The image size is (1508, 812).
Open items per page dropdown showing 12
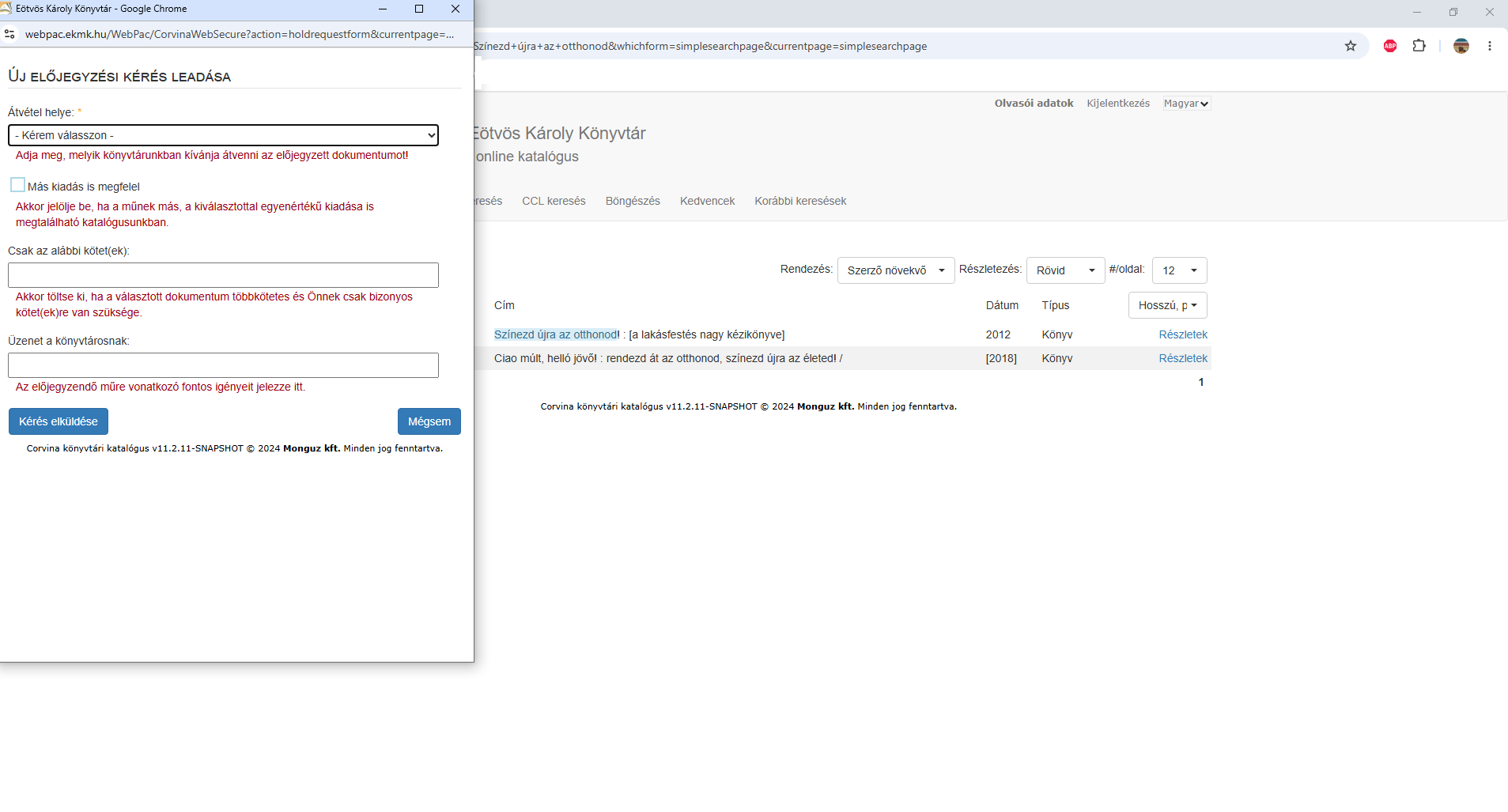[1180, 270]
